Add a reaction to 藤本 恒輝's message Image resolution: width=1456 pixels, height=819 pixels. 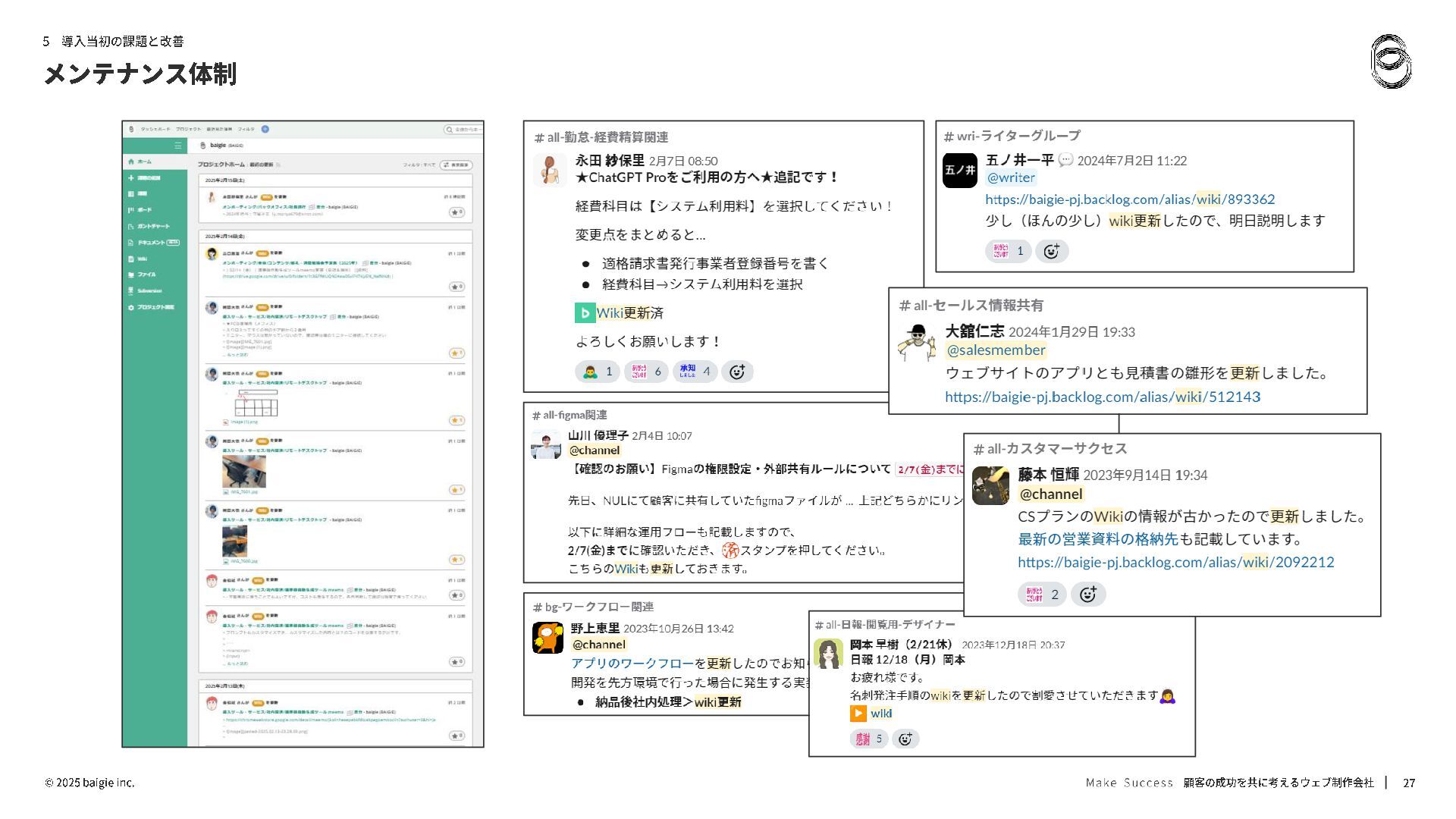[1087, 595]
